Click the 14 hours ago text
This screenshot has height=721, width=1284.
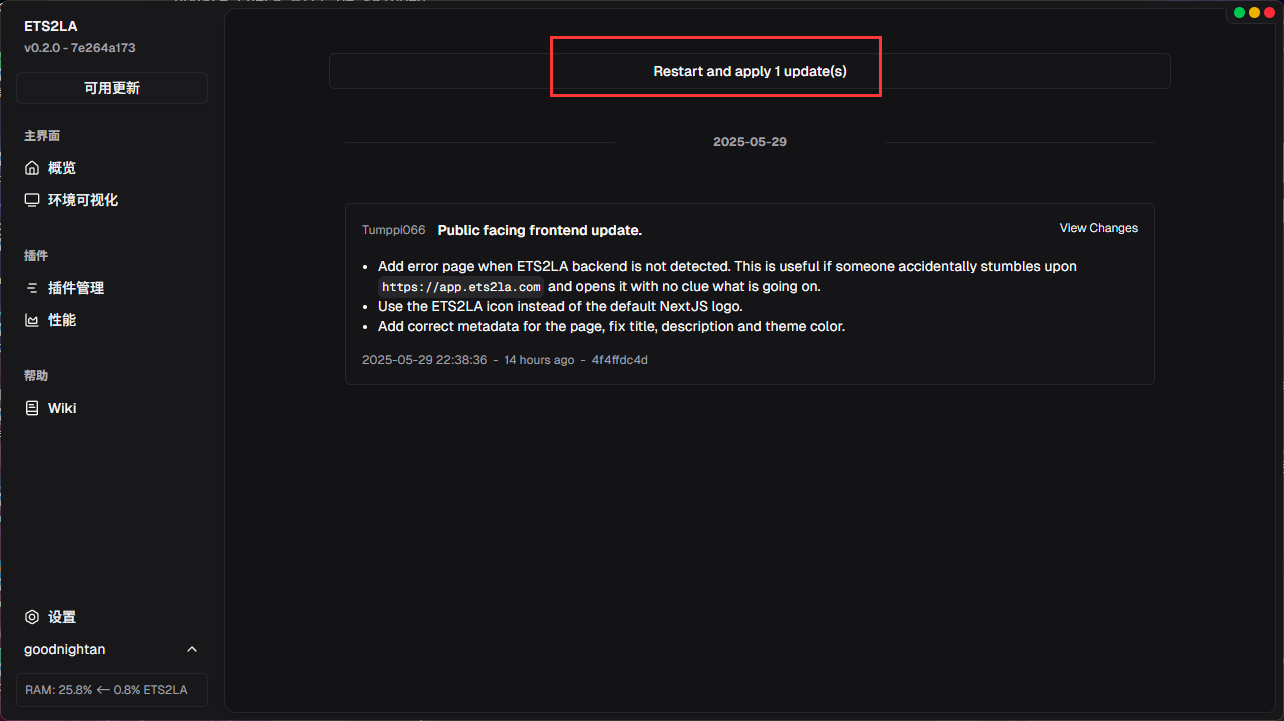(539, 360)
